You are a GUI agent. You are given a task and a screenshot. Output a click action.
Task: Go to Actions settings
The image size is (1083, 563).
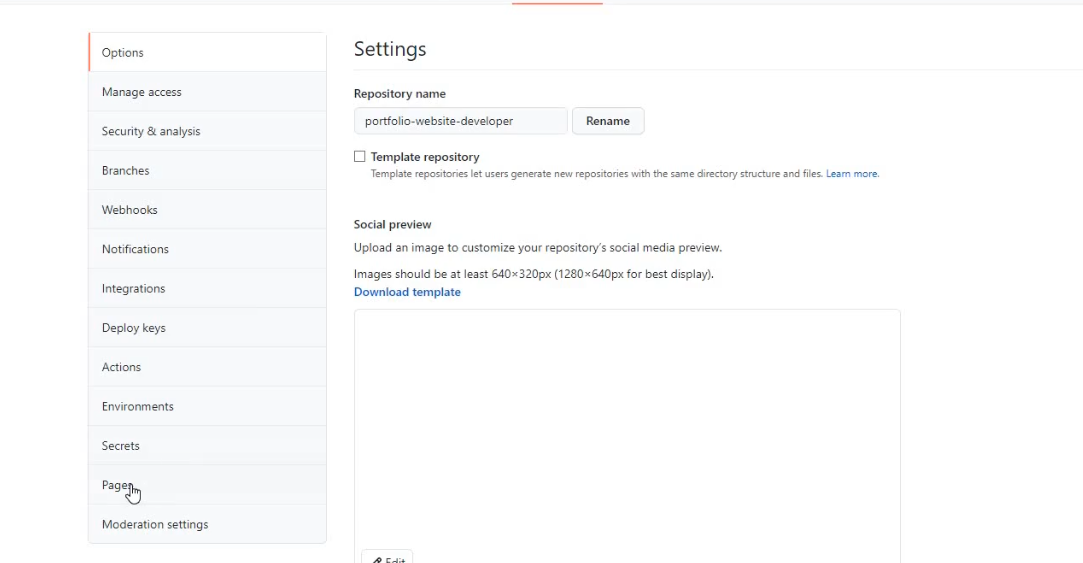click(122, 367)
